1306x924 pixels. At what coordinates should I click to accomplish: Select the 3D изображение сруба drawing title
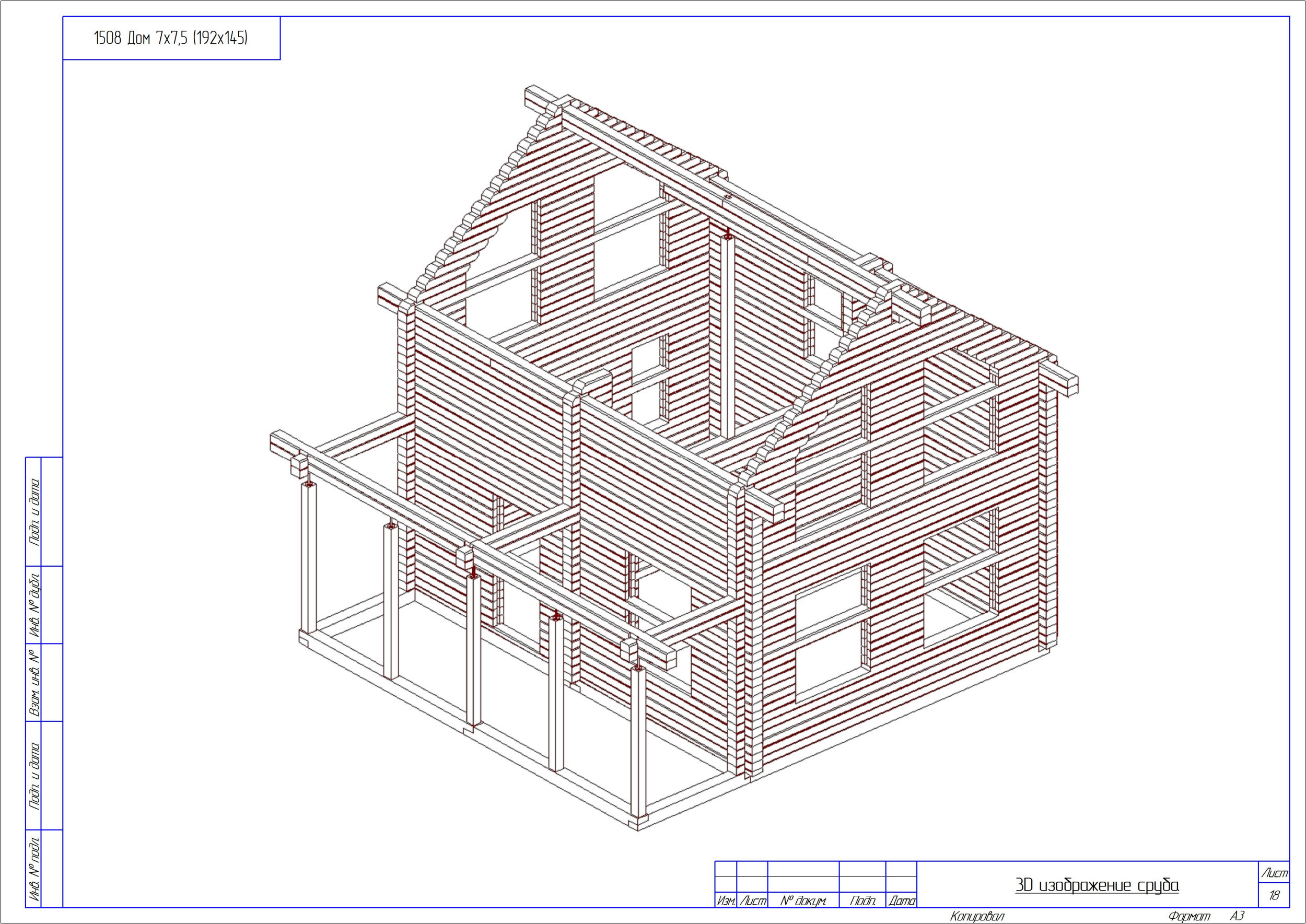coord(1097,885)
